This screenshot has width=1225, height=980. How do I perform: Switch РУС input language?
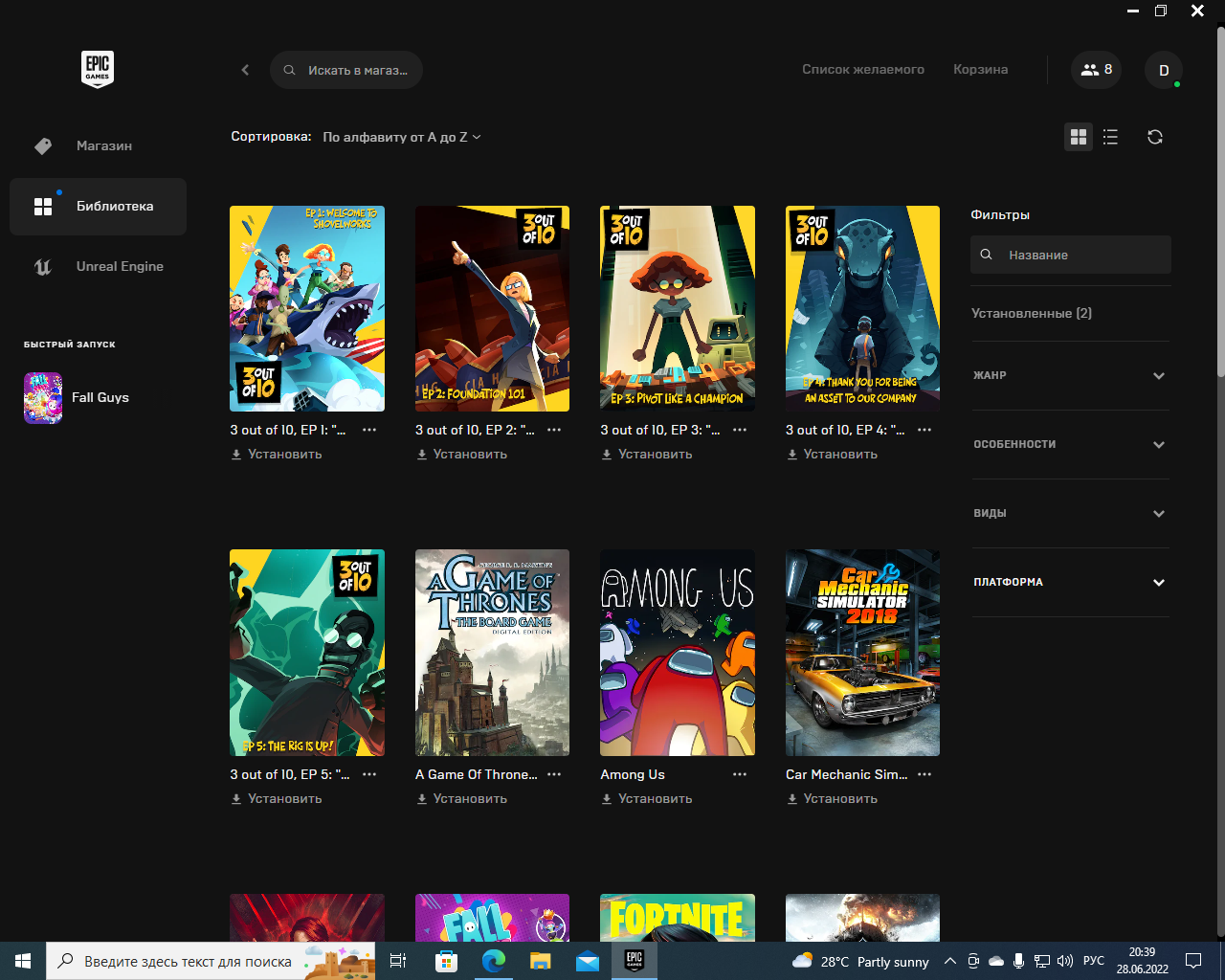1094,961
